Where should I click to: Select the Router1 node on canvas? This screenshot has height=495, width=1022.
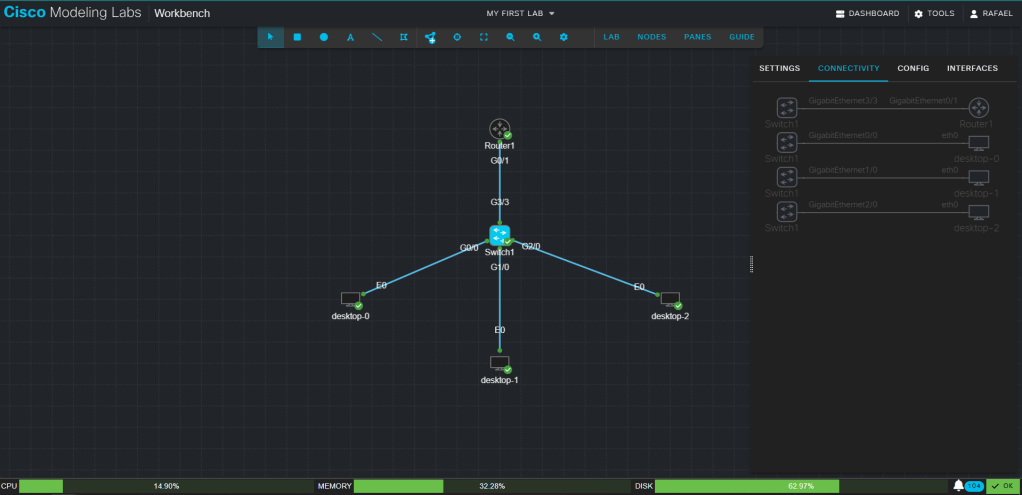[x=500, y=129]
